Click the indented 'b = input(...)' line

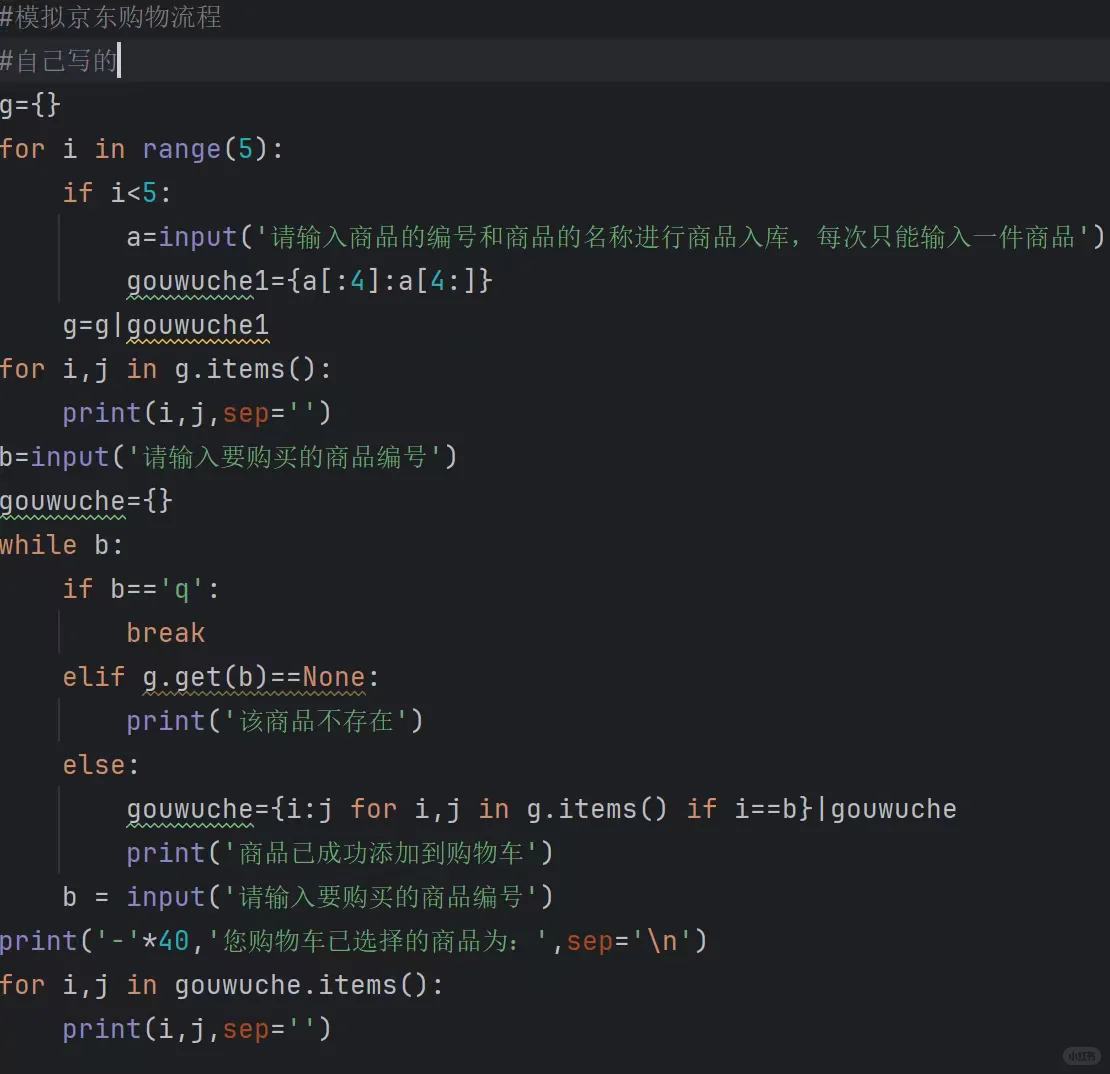coord(308,897)
